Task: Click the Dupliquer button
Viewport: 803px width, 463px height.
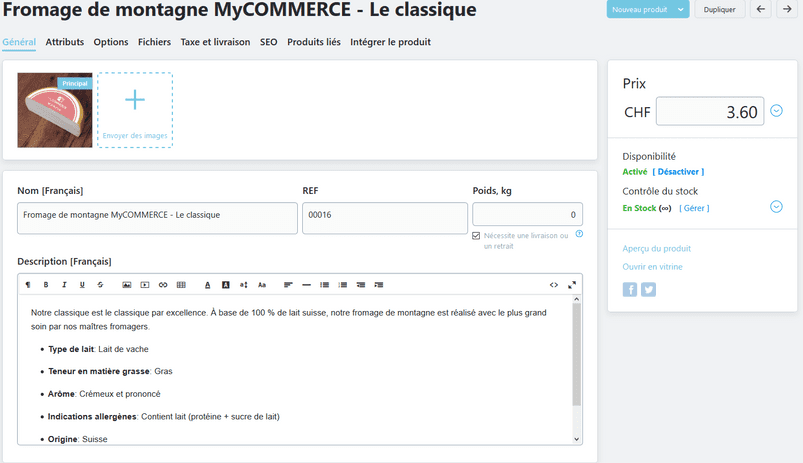Action: [x=720, y=9]
